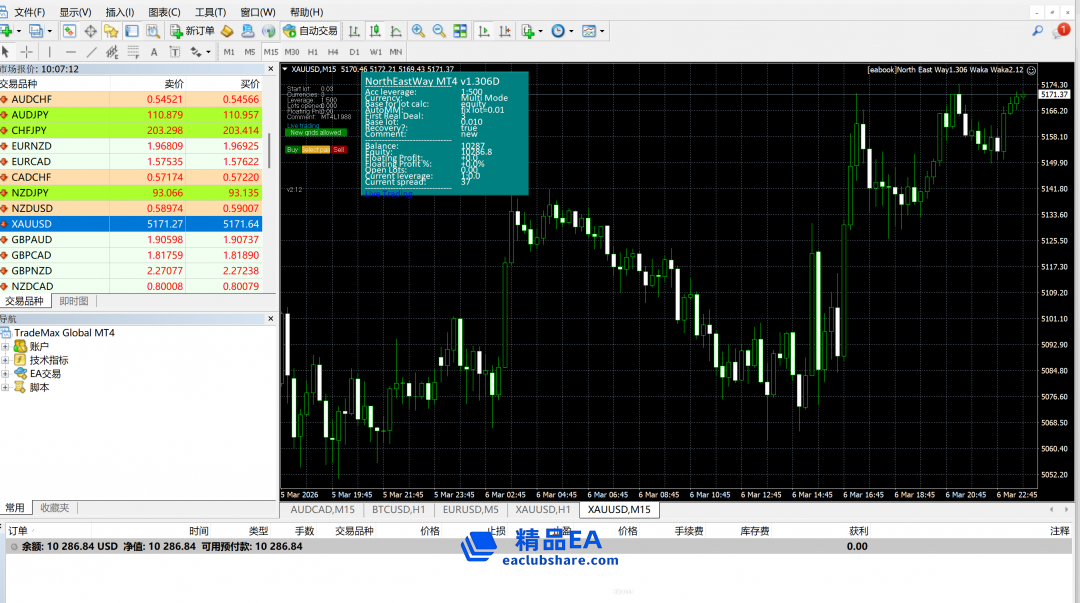This screenshot has width=1080, height=603.
Task: Zoom in on the chart
Action: pyautogui.click(x=418, y=31)
